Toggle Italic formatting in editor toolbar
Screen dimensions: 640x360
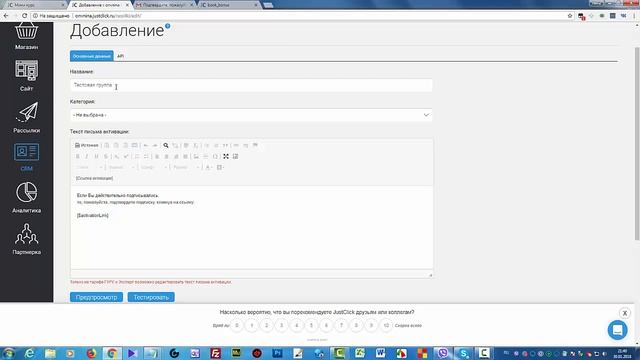tap(87, 156)
